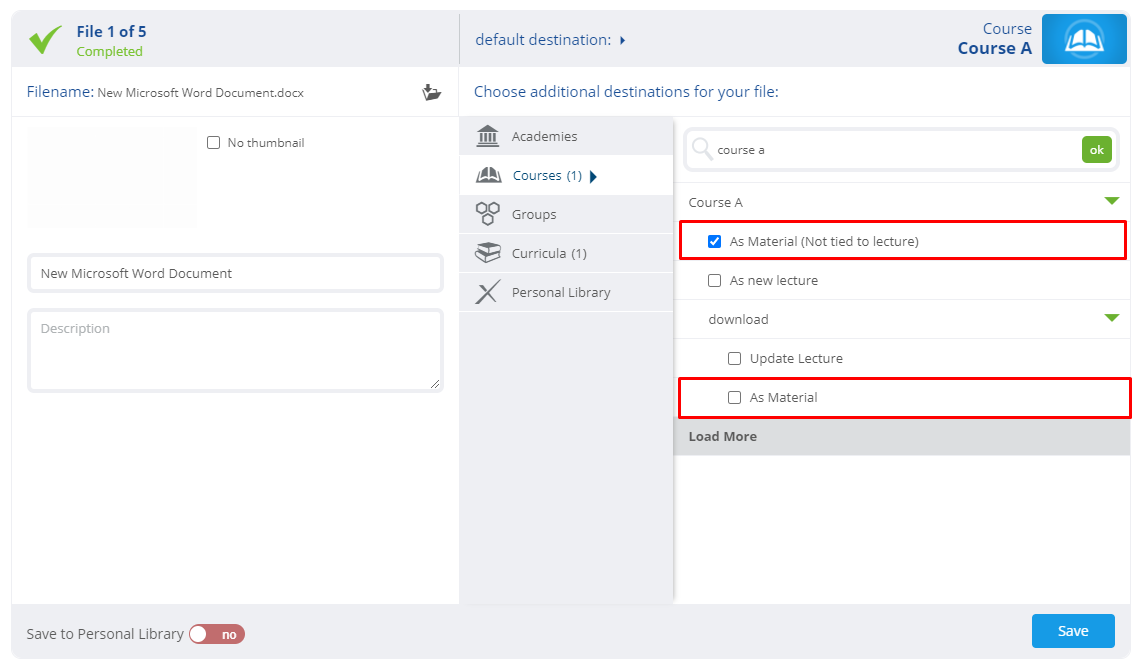The height and width of the screenshot is (666, 1142).
Task: Toggle Save to Personal Library switch
Action: (x=217, y=634)
